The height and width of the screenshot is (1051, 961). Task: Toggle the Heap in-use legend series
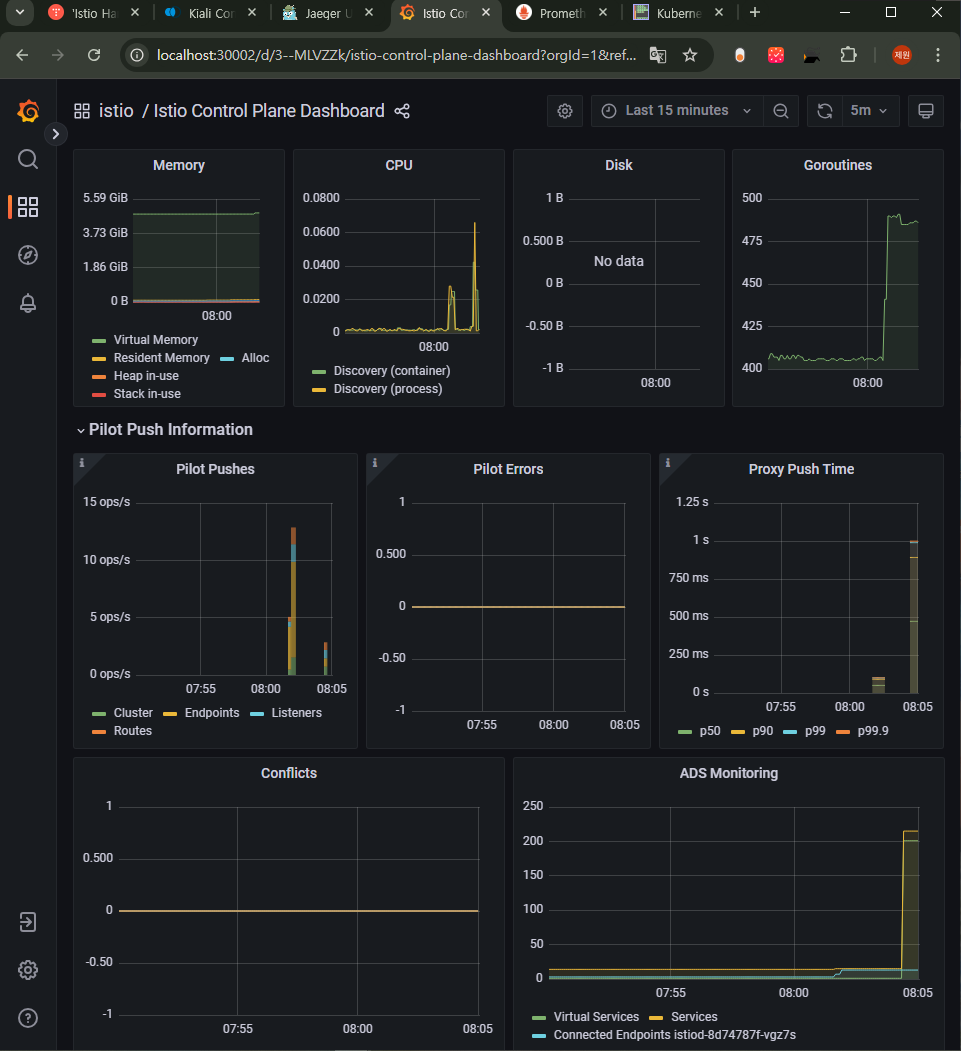click(x=146, y=376)
